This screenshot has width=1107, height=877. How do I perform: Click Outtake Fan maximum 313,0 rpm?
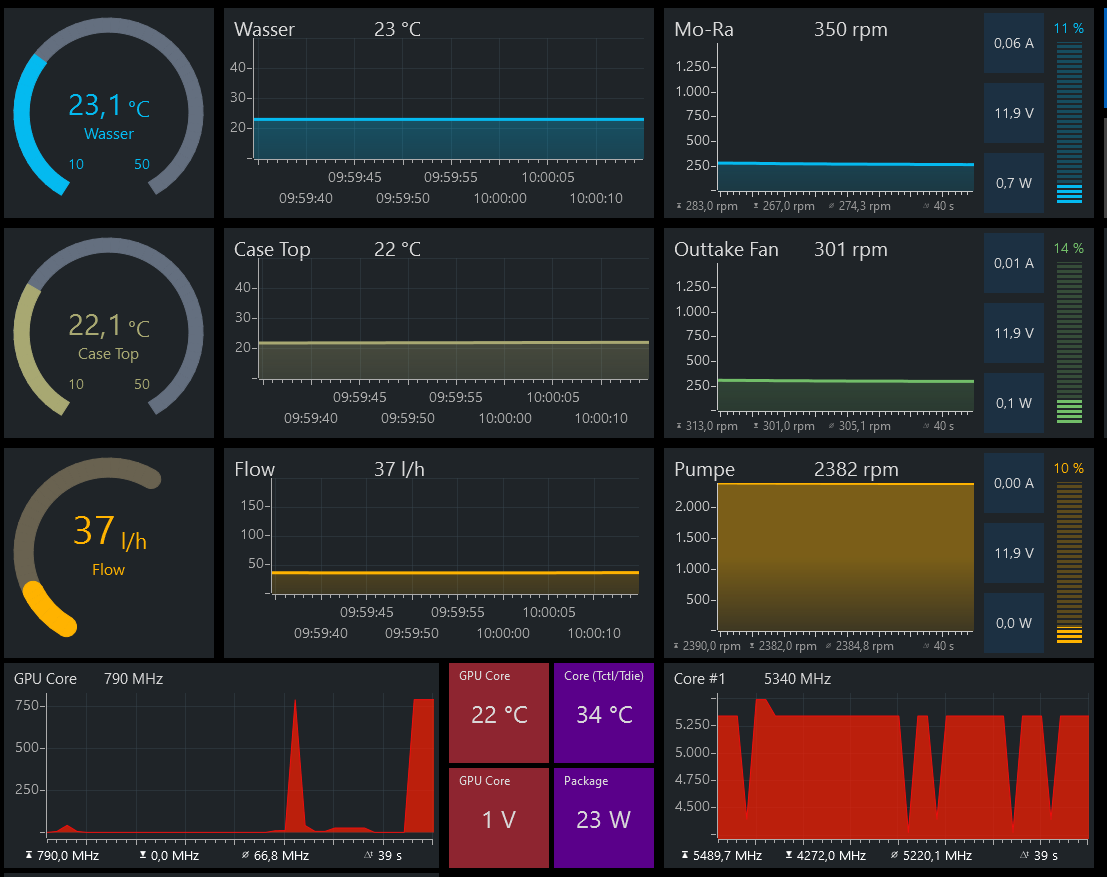[707, 426]
